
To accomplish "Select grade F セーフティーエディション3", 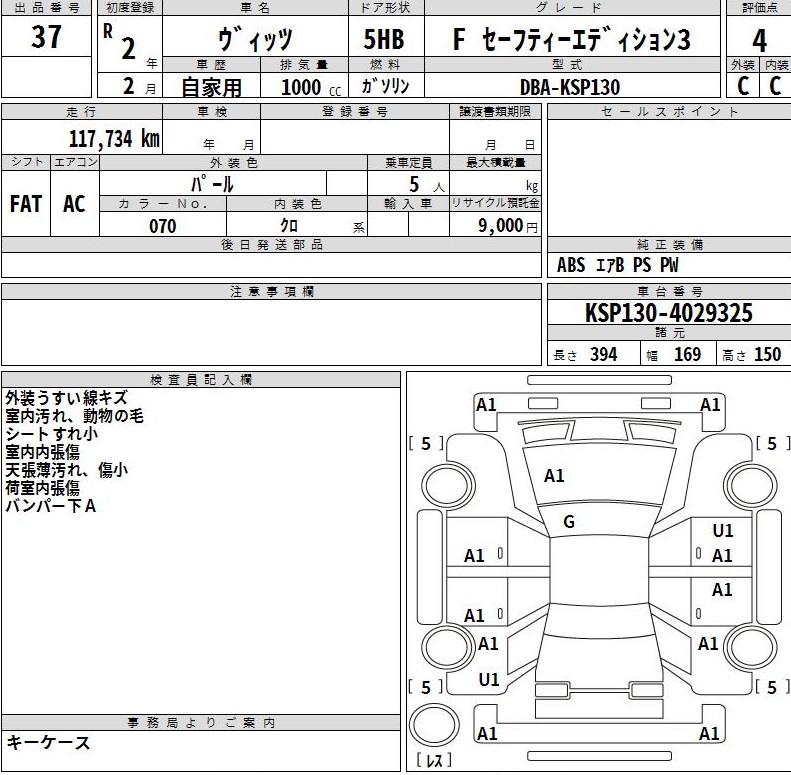I will tap(572, 39).
